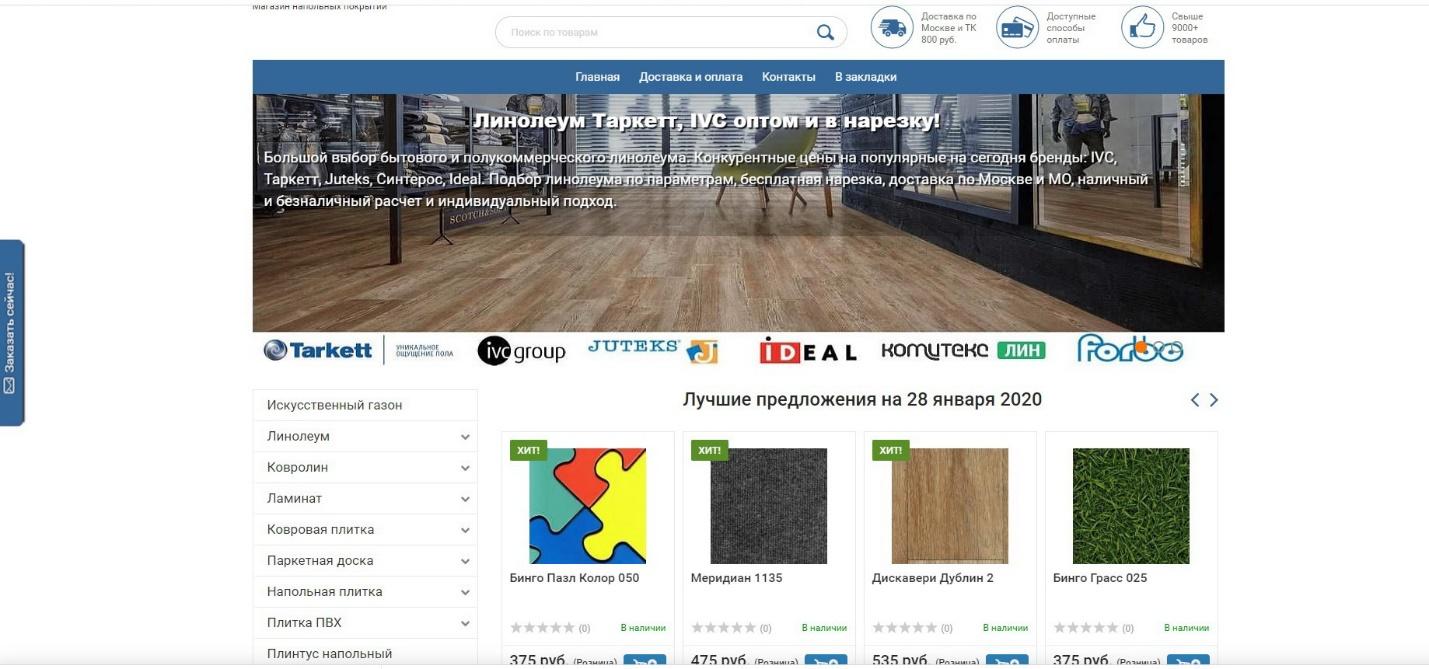Open Контакты in the navigation bar
1429x669 pixels.
788,77
